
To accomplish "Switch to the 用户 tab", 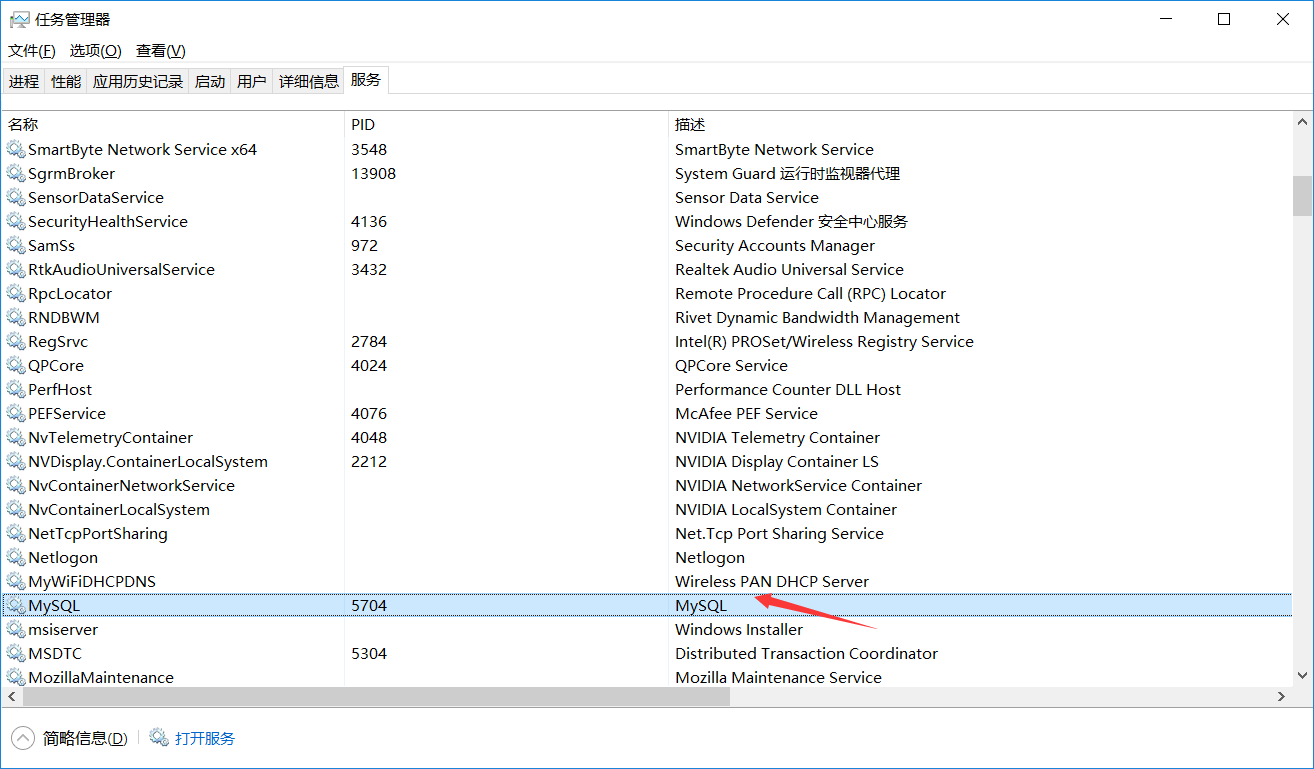I will [x=252, y=82].
